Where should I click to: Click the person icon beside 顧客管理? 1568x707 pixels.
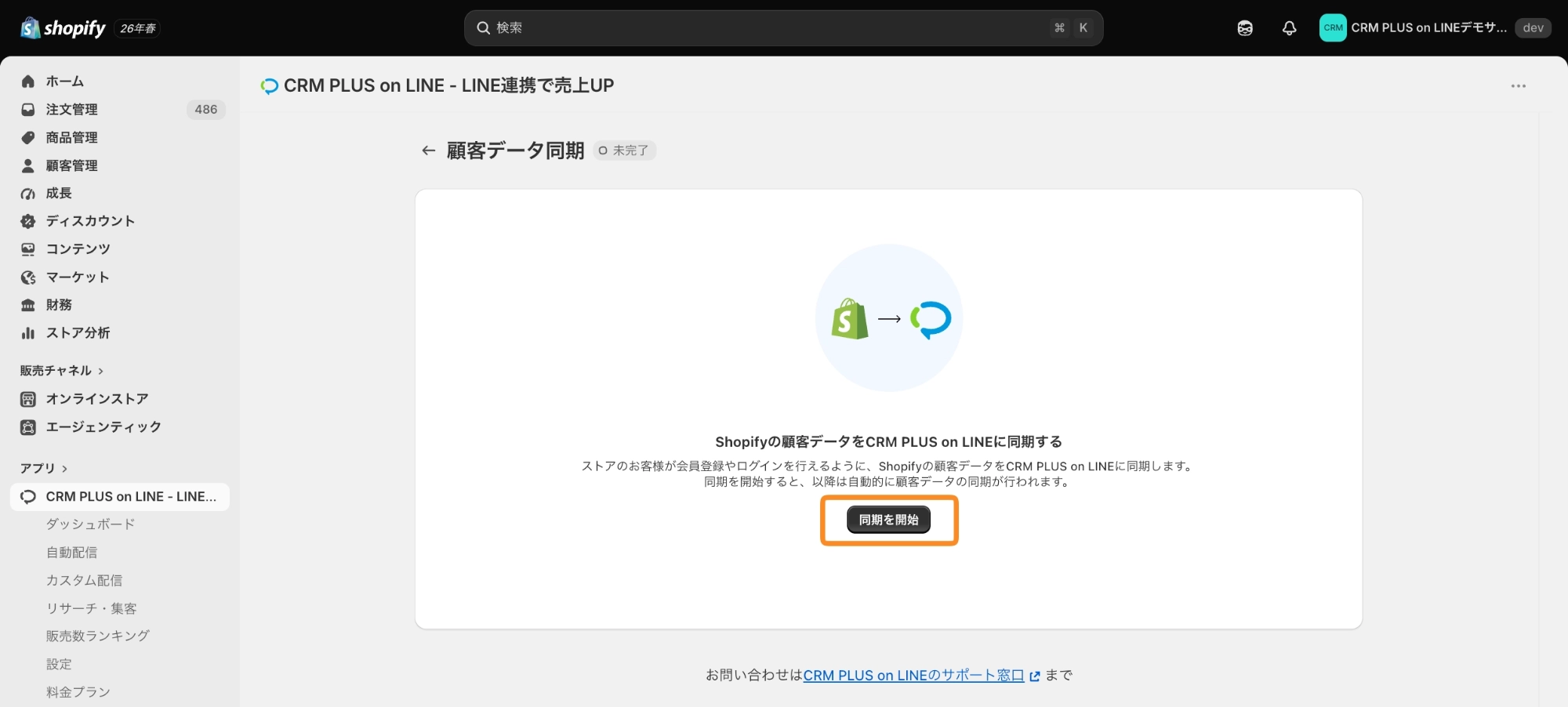click(28, 165)
